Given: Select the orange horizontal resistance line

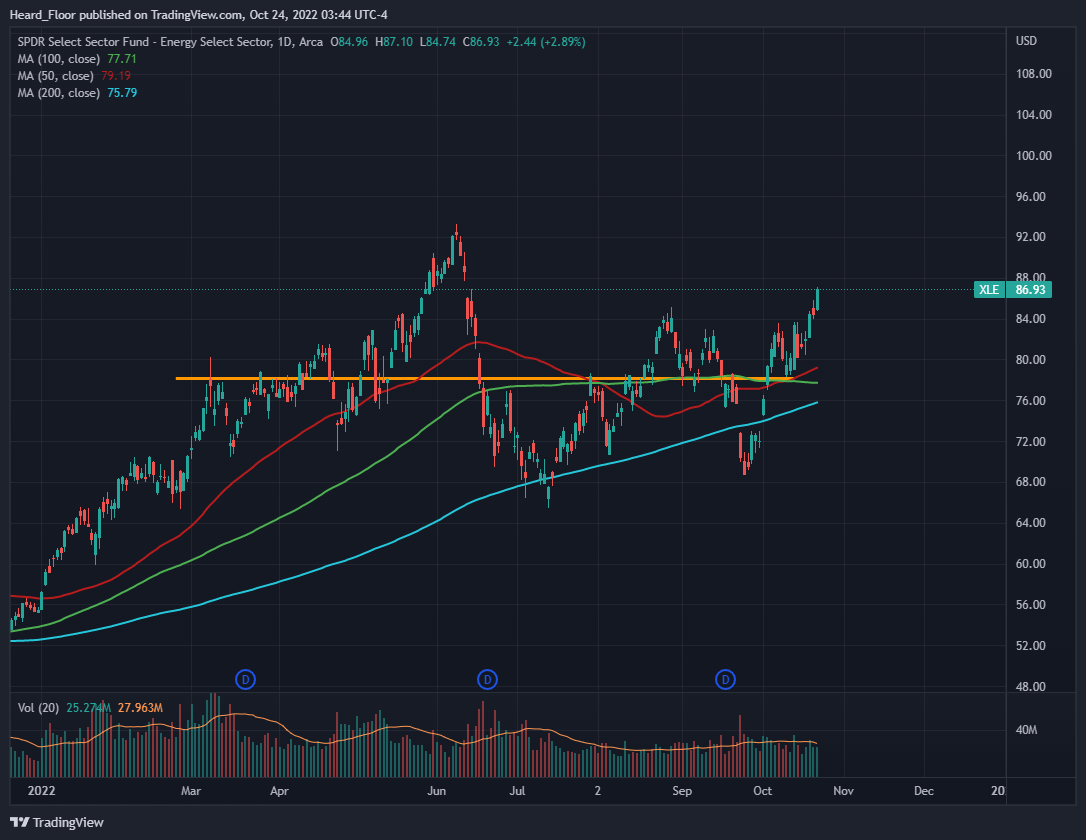Looking at the screenshot, I should pos(485,379).
